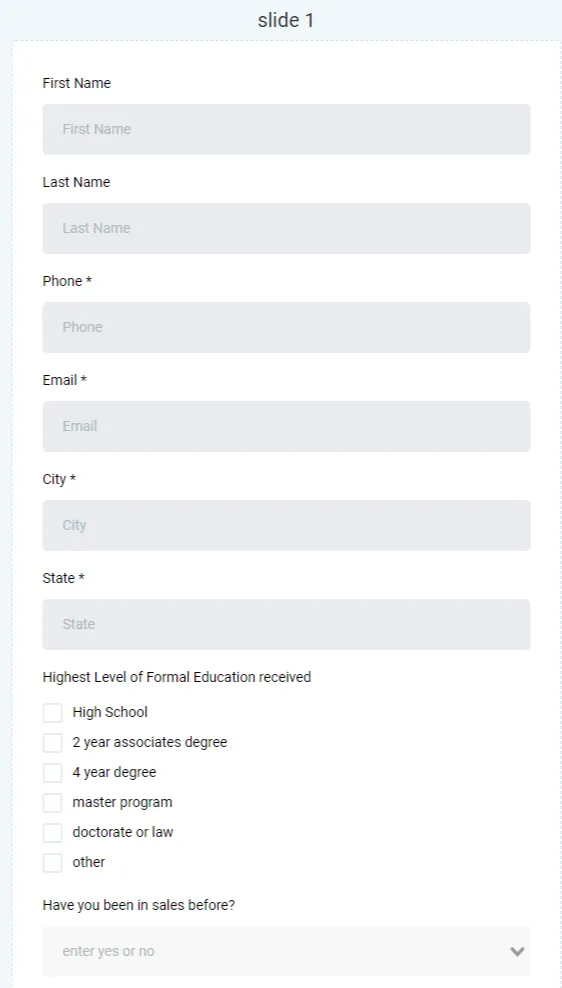The image size is (562, 988).
Task: Check the master program option
Action: [52, 802]
